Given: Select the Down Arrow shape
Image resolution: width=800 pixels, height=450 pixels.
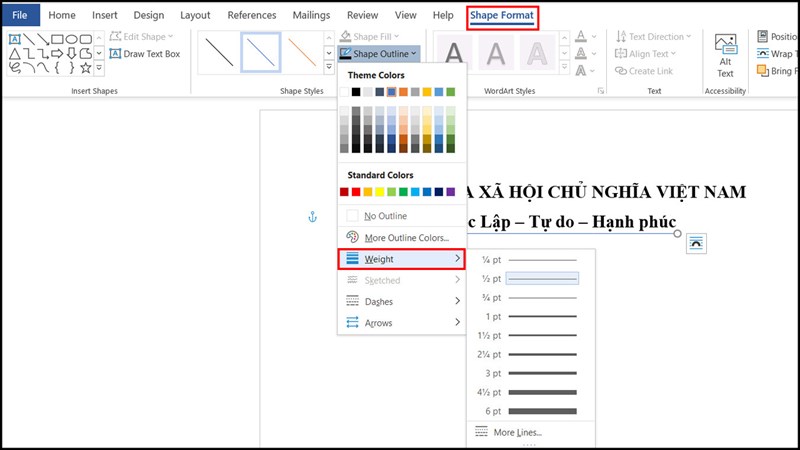Looking at the screenshot, I should tap(71, 53).
